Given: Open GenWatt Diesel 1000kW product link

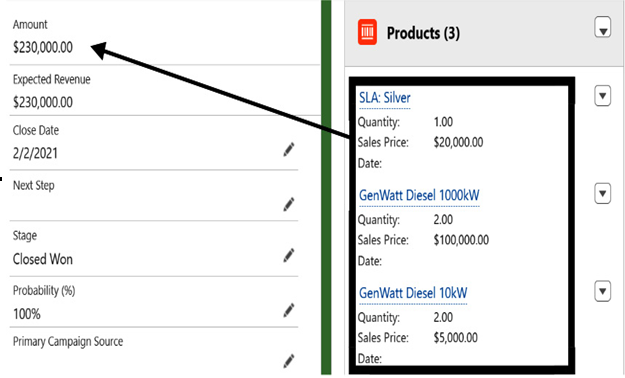Looking at the screenshot, I should pos(419,195).
